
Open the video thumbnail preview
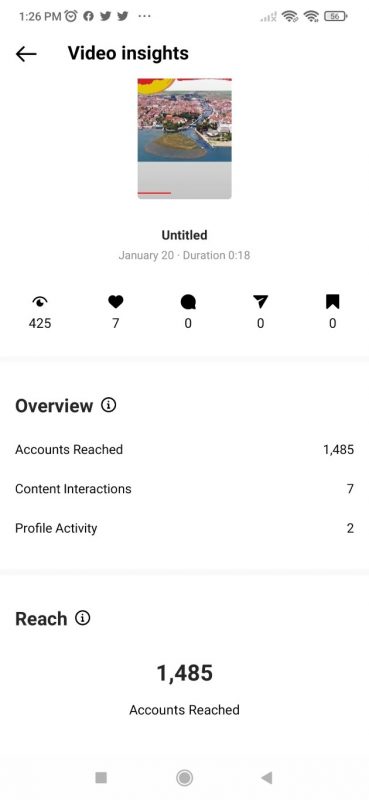point(184,138)
